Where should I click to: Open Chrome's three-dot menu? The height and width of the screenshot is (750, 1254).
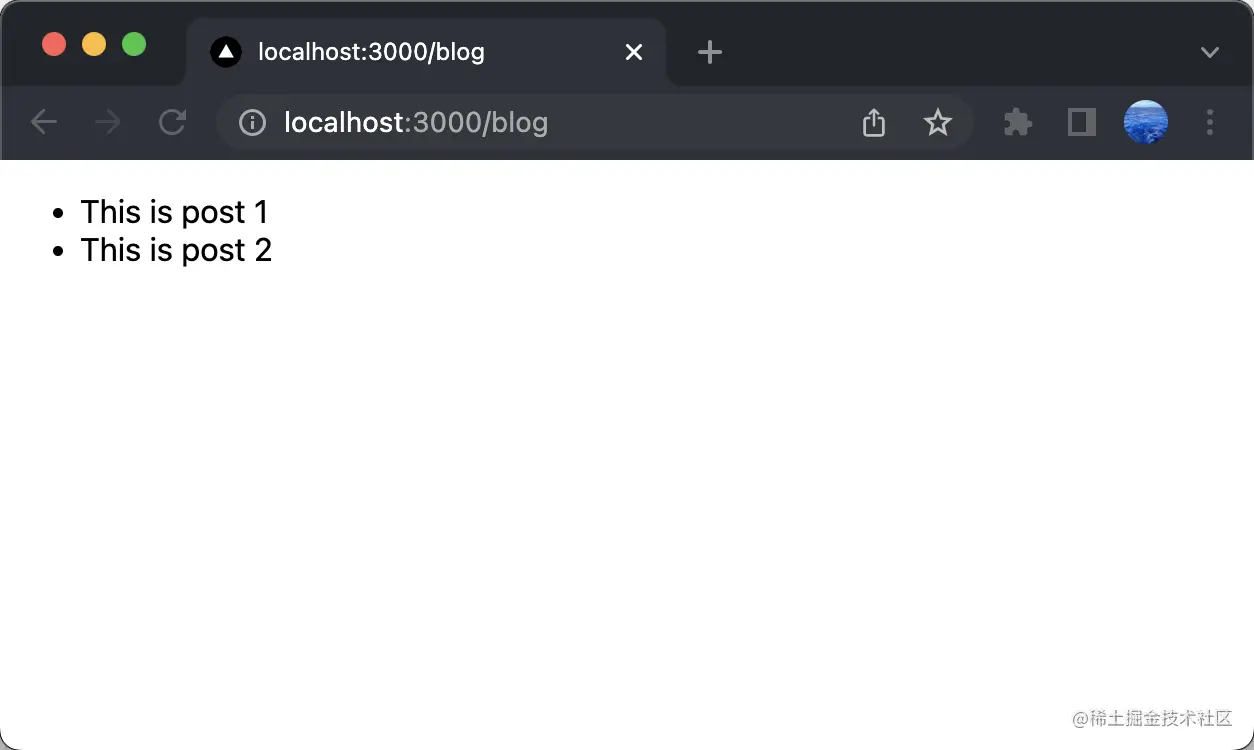point(1210,123)
